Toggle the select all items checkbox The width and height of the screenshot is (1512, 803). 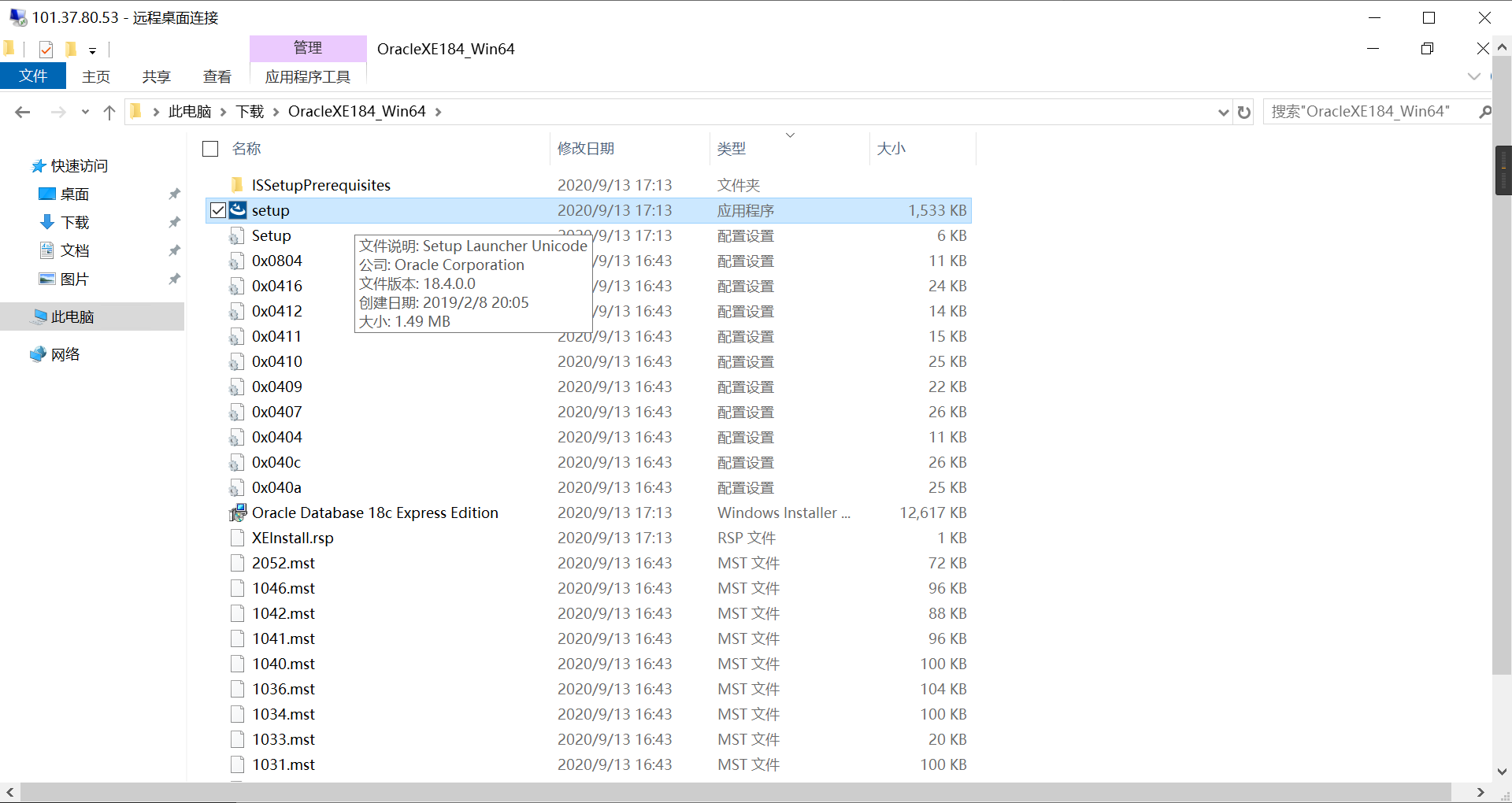click(x=210, y=149)
